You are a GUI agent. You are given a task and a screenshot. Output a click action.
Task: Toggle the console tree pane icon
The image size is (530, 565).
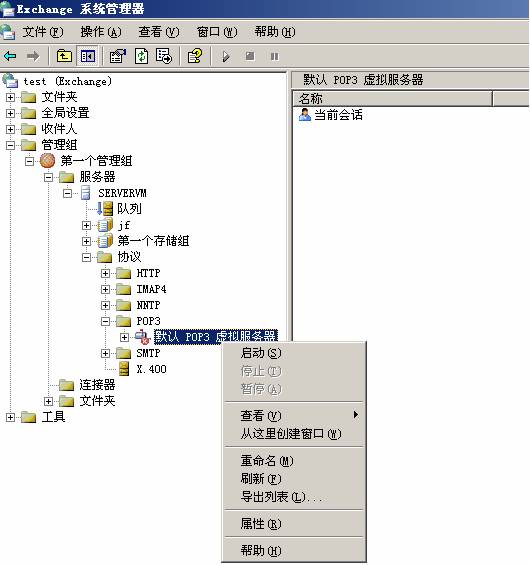coord(88,56)
